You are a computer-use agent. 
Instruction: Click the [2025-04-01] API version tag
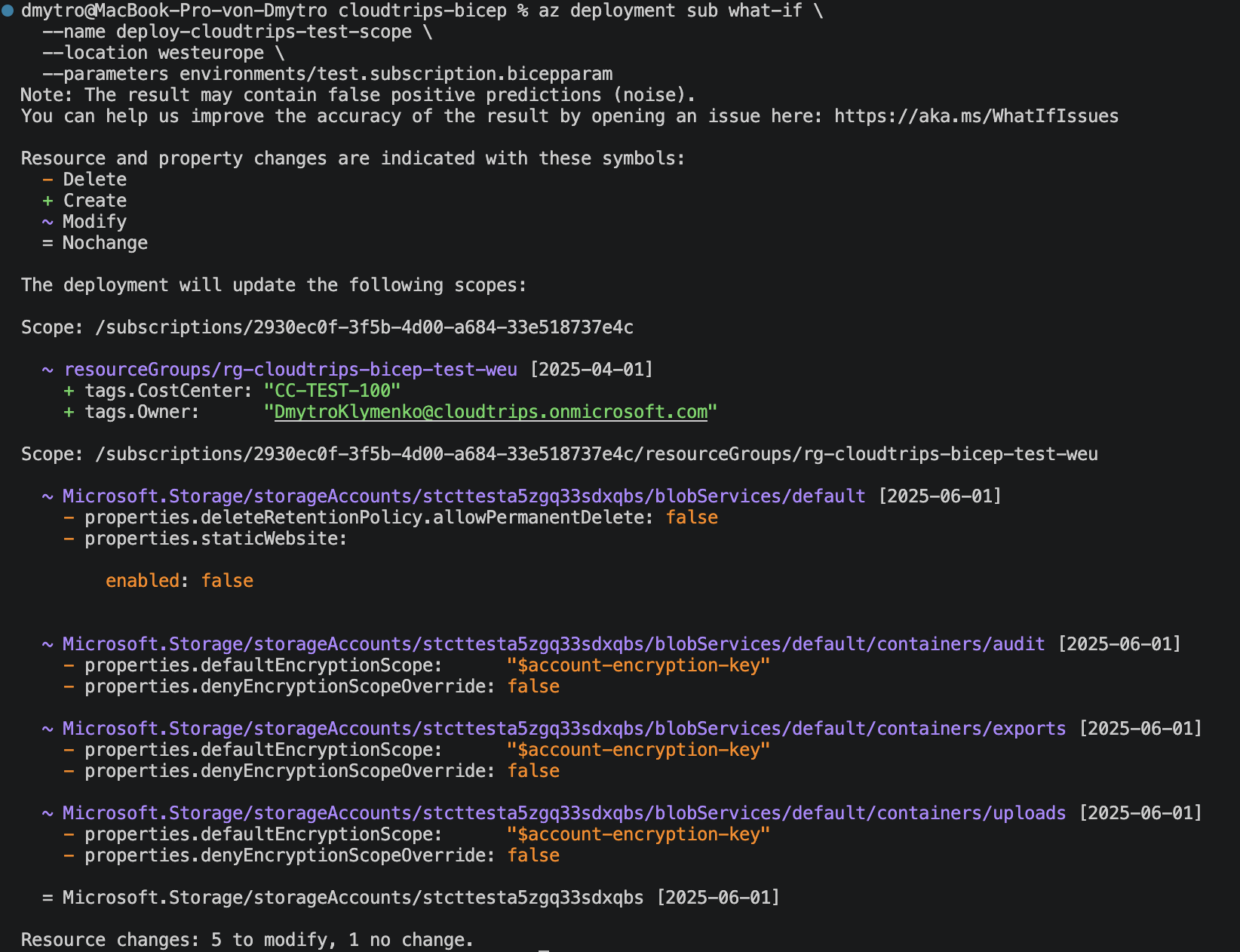(591, 370)
